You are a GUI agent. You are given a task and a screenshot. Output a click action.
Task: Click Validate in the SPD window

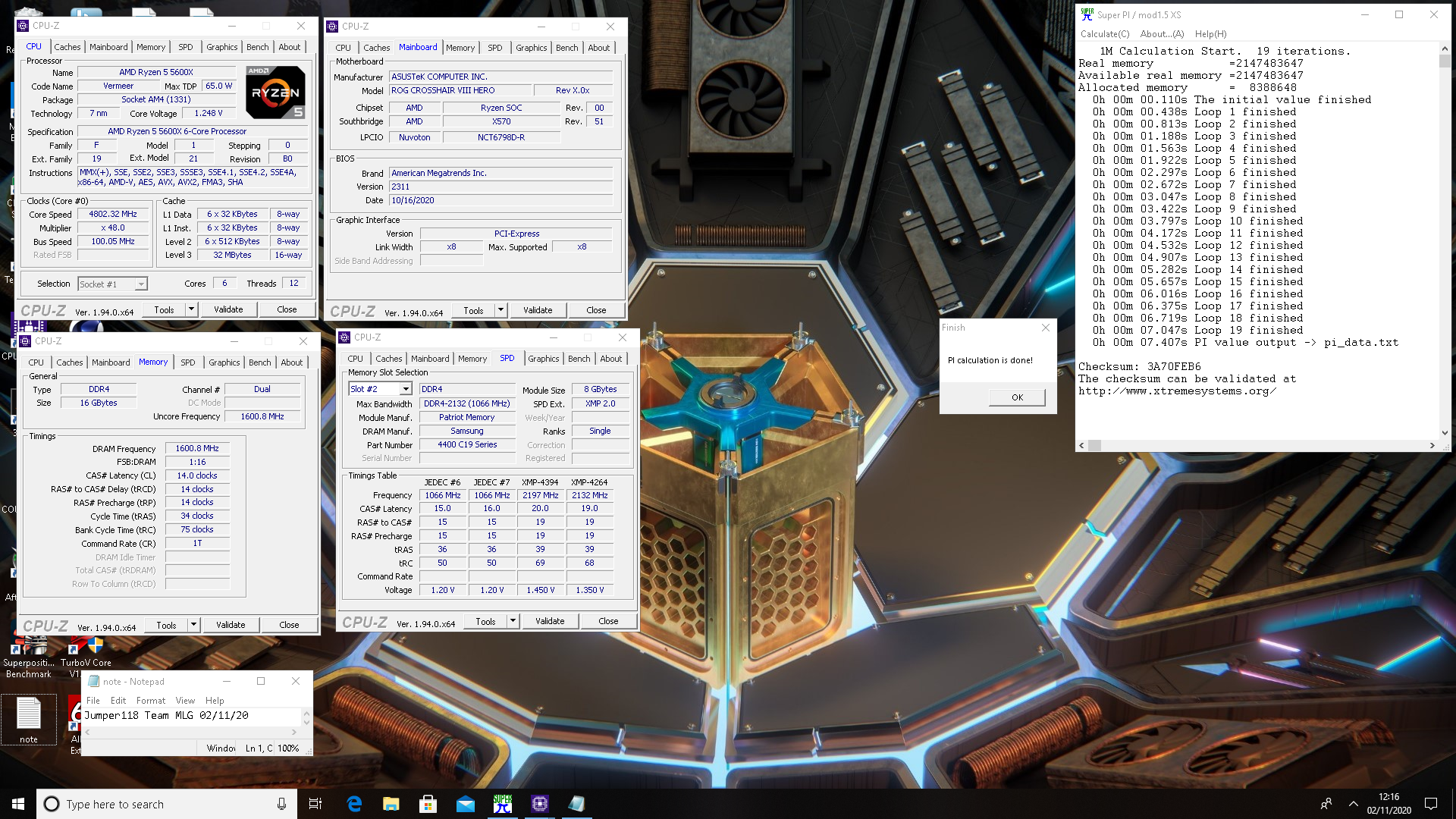point(550,621)
